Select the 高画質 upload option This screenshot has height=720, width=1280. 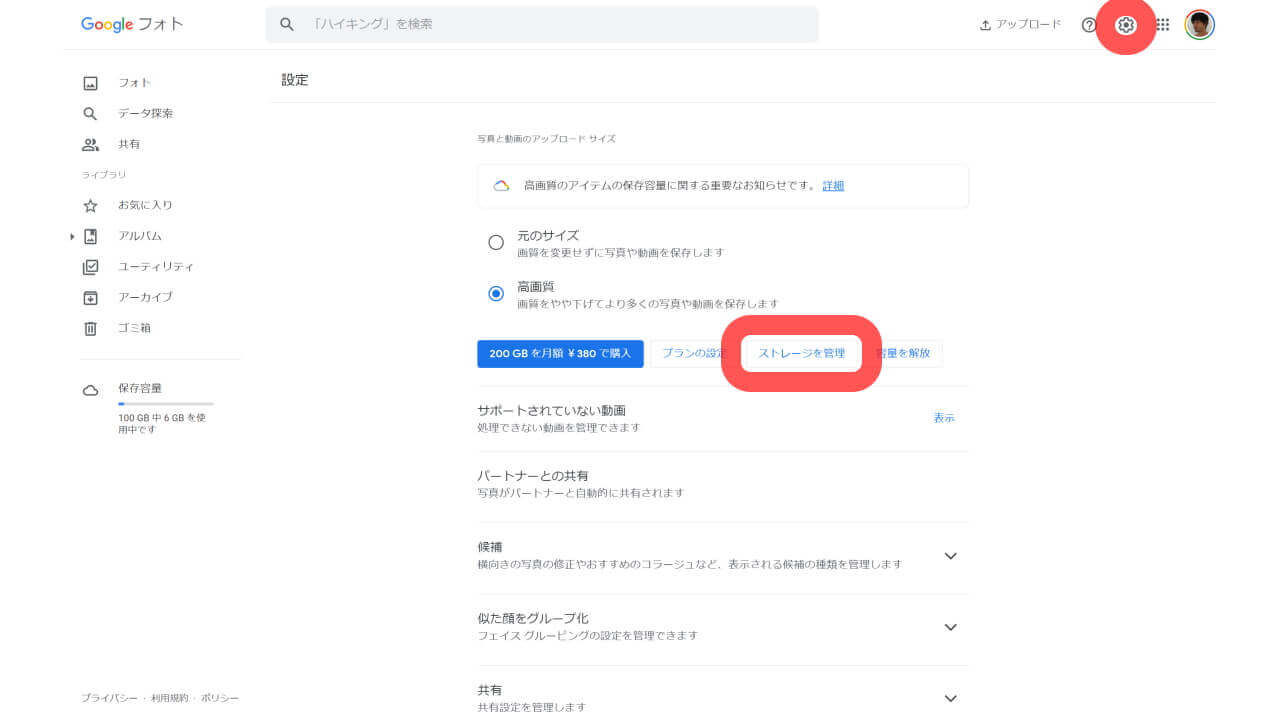point(496,293)
